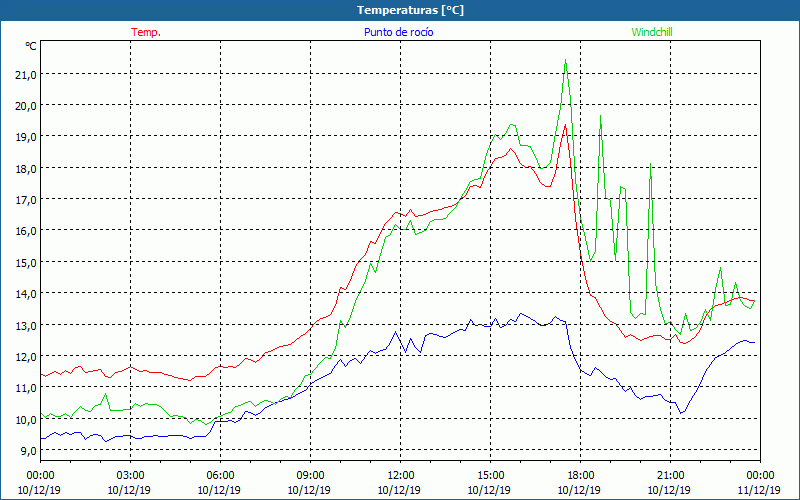Click the 15:00 time axis label
The image size is (800, 500).
coord(490,476)
